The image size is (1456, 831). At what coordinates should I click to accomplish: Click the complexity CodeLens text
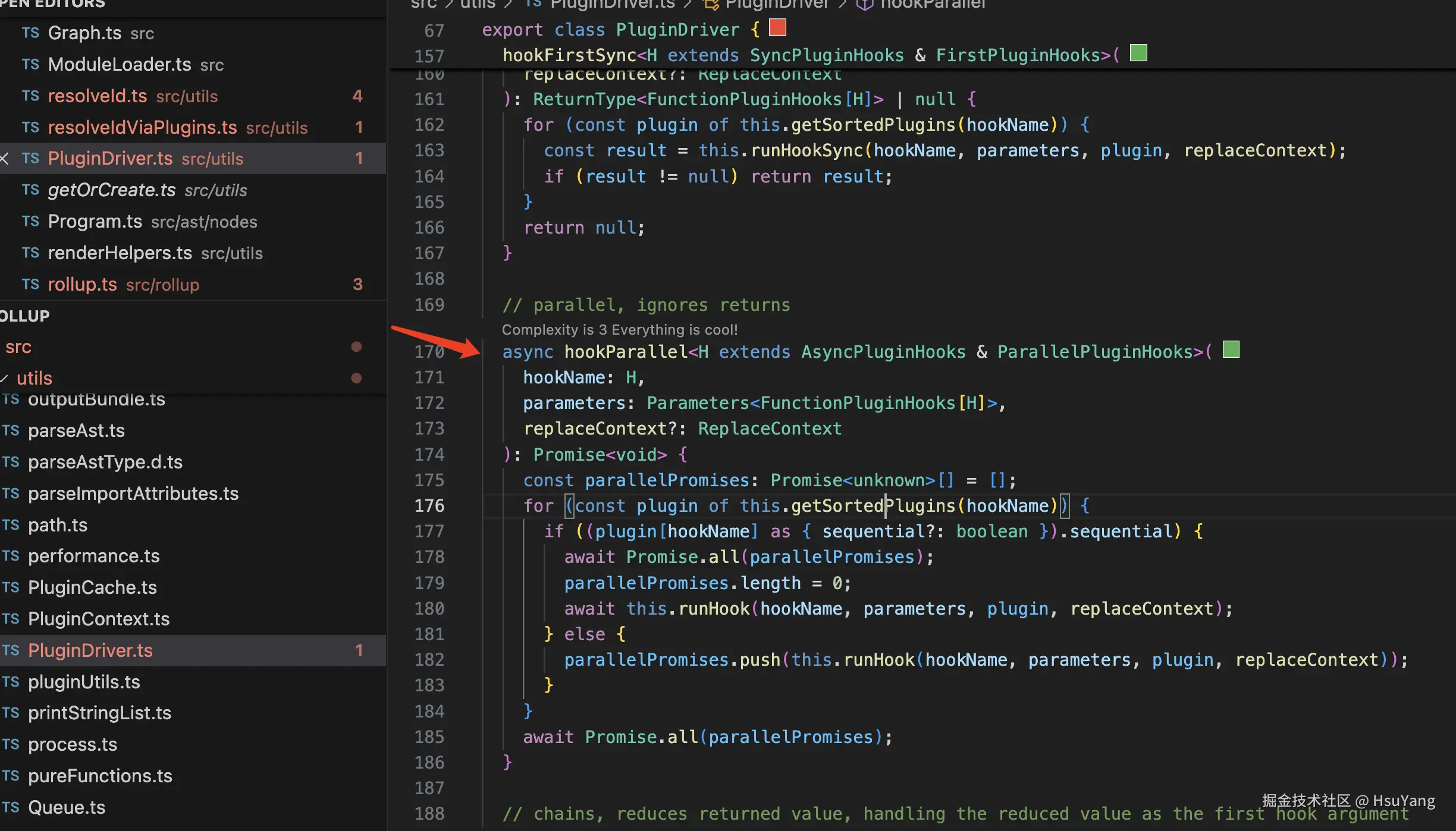[x=619, y=329]
